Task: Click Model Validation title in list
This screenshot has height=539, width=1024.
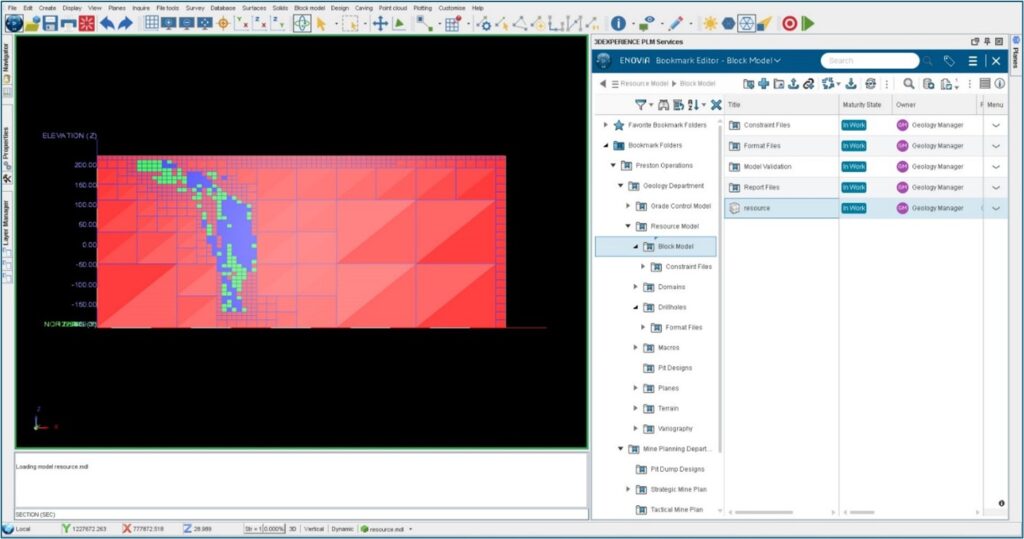Action: point(767,167)
